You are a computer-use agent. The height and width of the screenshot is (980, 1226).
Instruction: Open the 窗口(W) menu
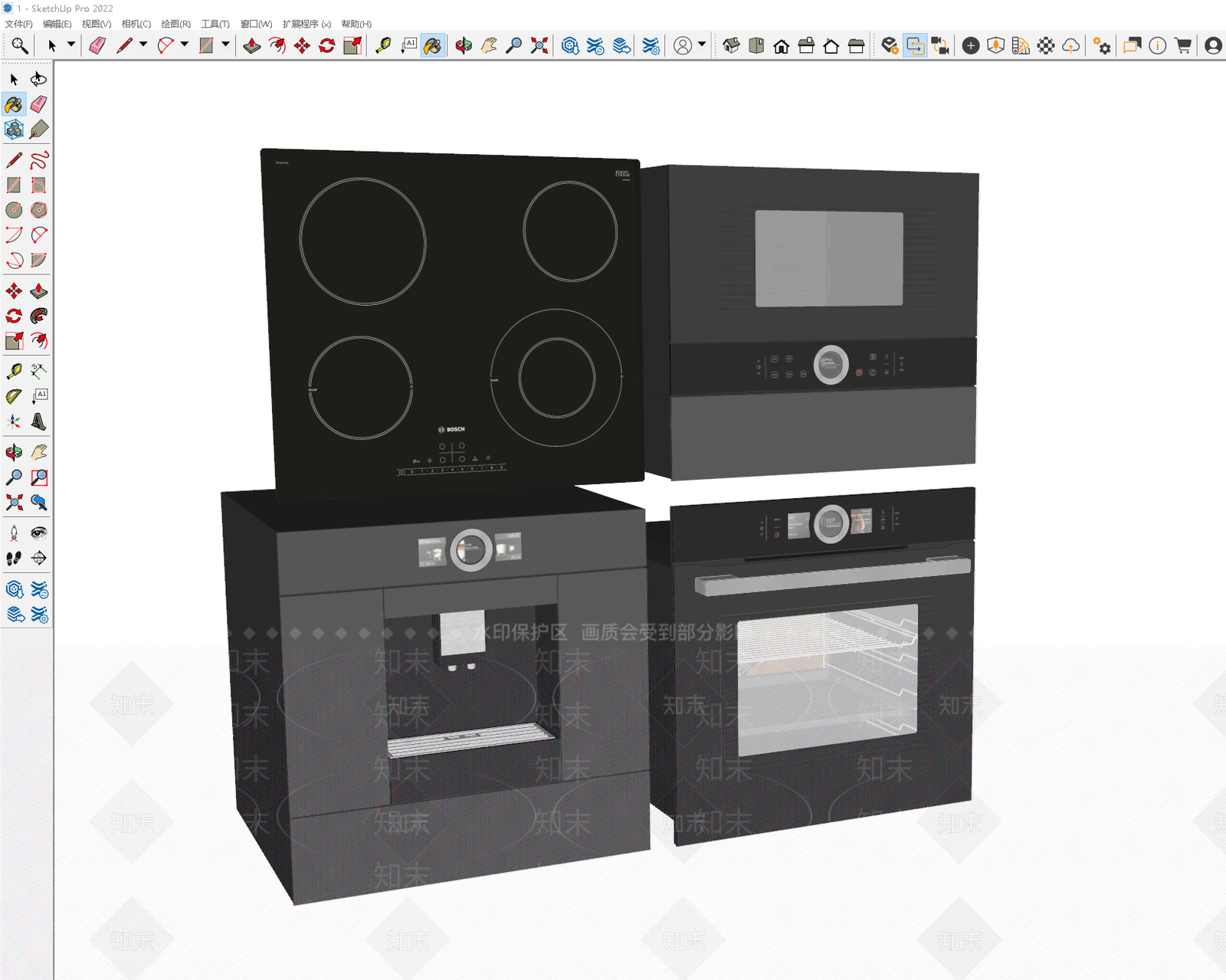[x=256, y=24]
